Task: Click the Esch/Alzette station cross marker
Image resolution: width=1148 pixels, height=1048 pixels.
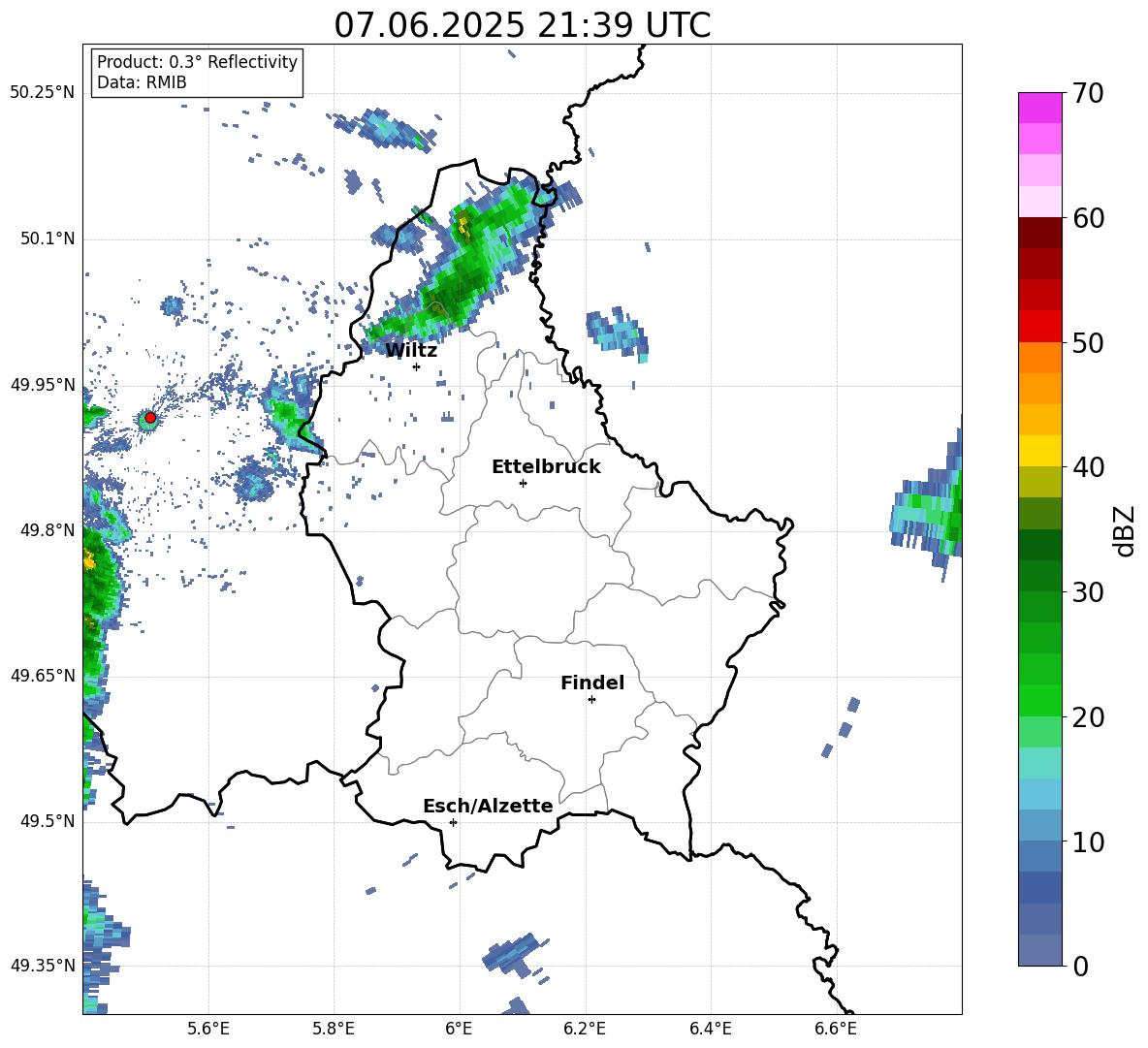Action: 453,822
